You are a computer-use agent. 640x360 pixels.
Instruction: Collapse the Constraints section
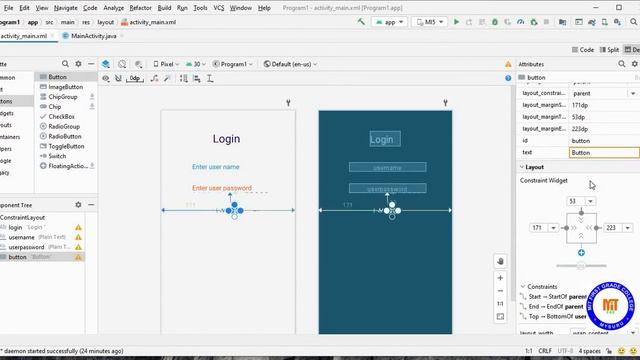tap(523, 287)
